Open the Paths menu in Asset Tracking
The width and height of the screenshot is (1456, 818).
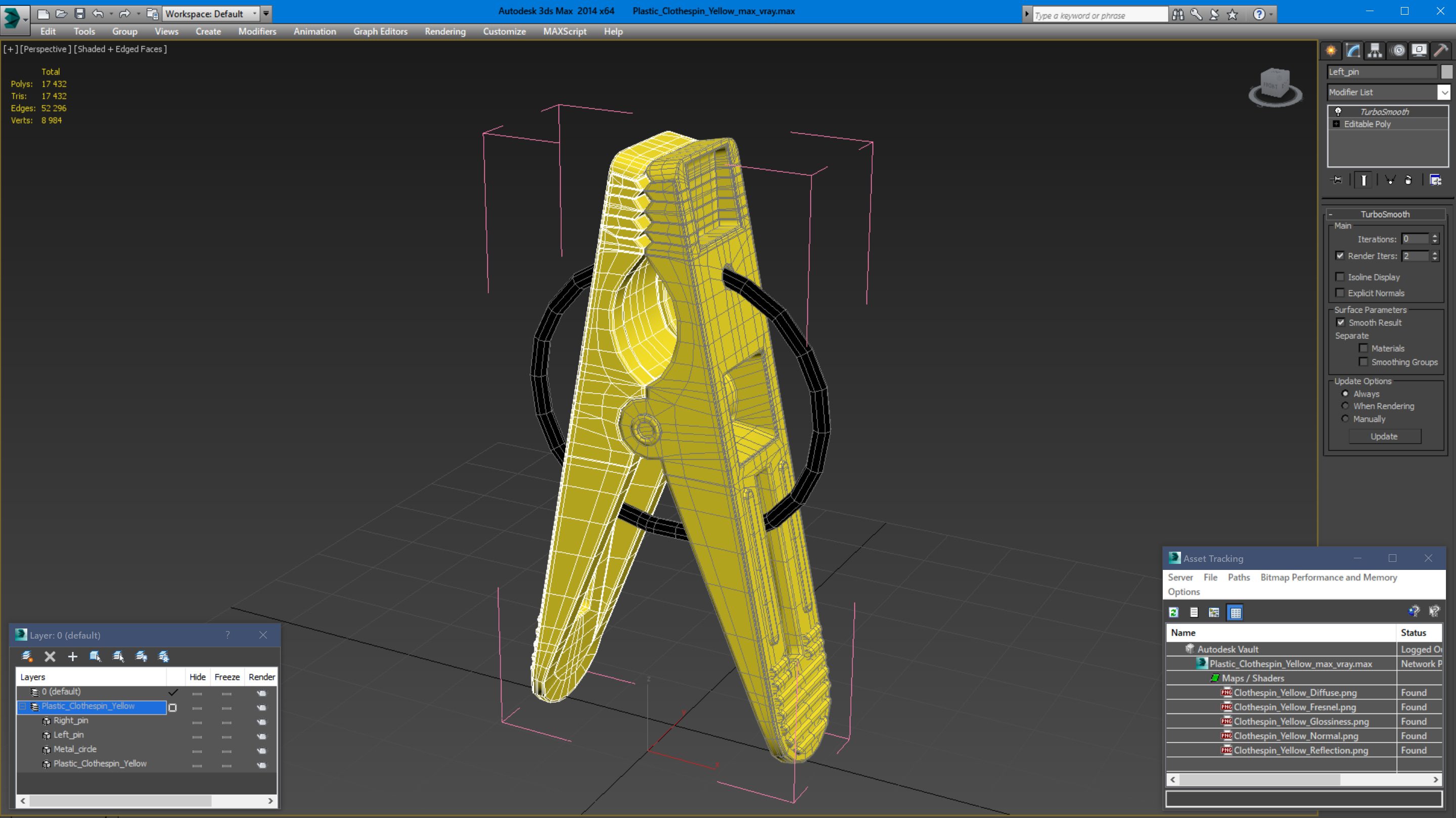tap(1239, 578)
